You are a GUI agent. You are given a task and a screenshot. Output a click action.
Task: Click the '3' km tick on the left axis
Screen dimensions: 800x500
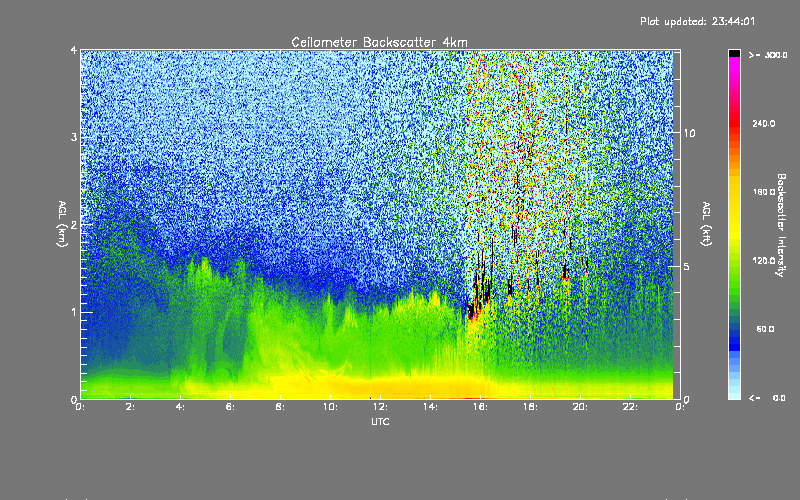73,137
